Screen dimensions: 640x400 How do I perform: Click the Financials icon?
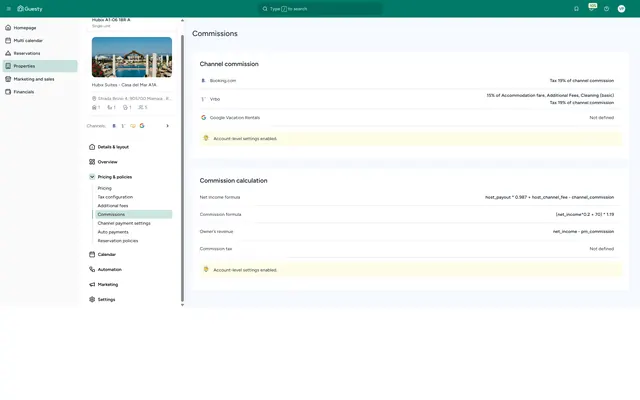pos(8,92)
